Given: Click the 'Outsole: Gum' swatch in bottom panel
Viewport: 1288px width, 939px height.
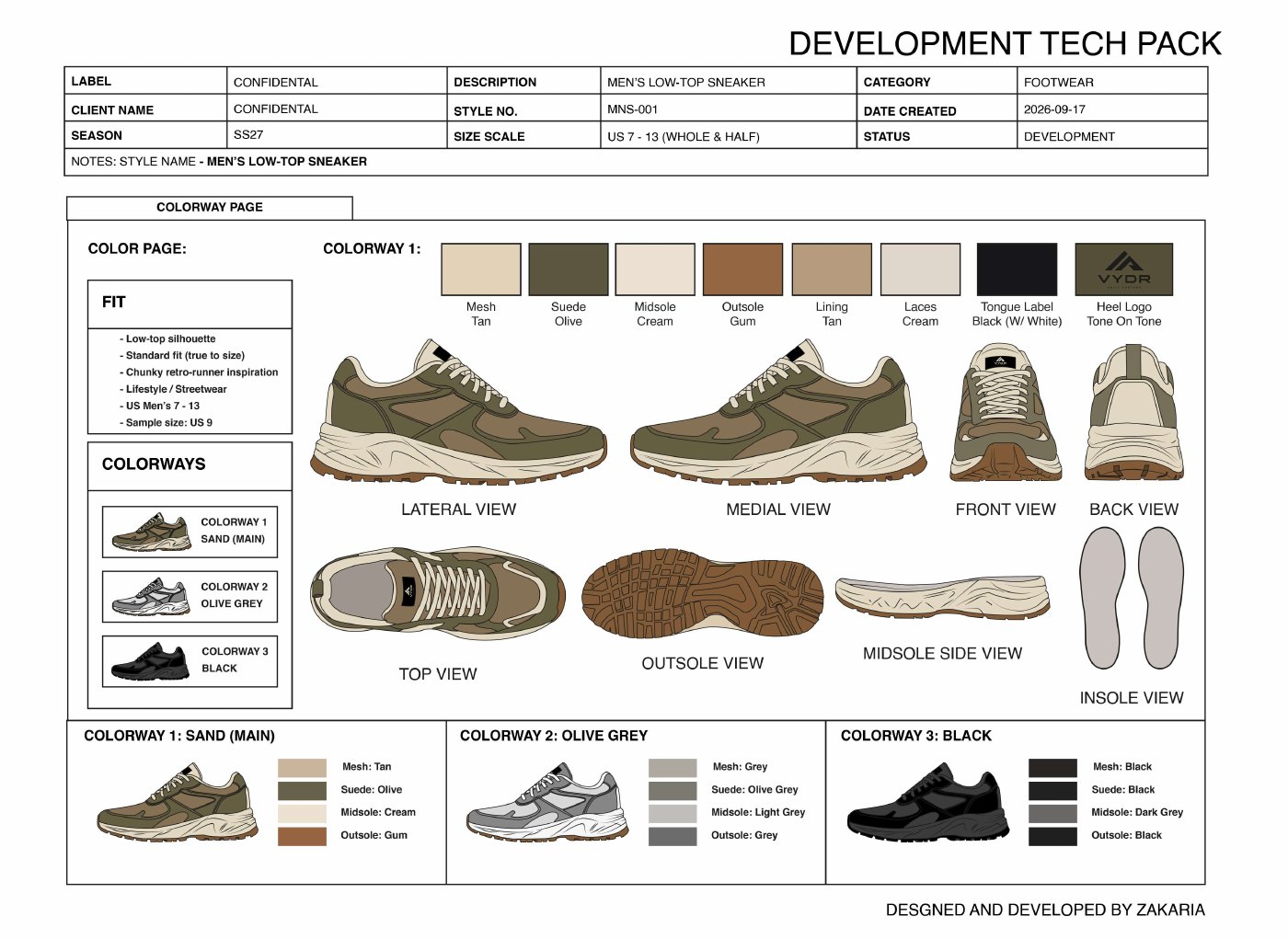Looking at the screenshot, I should (x=302, y=837).
